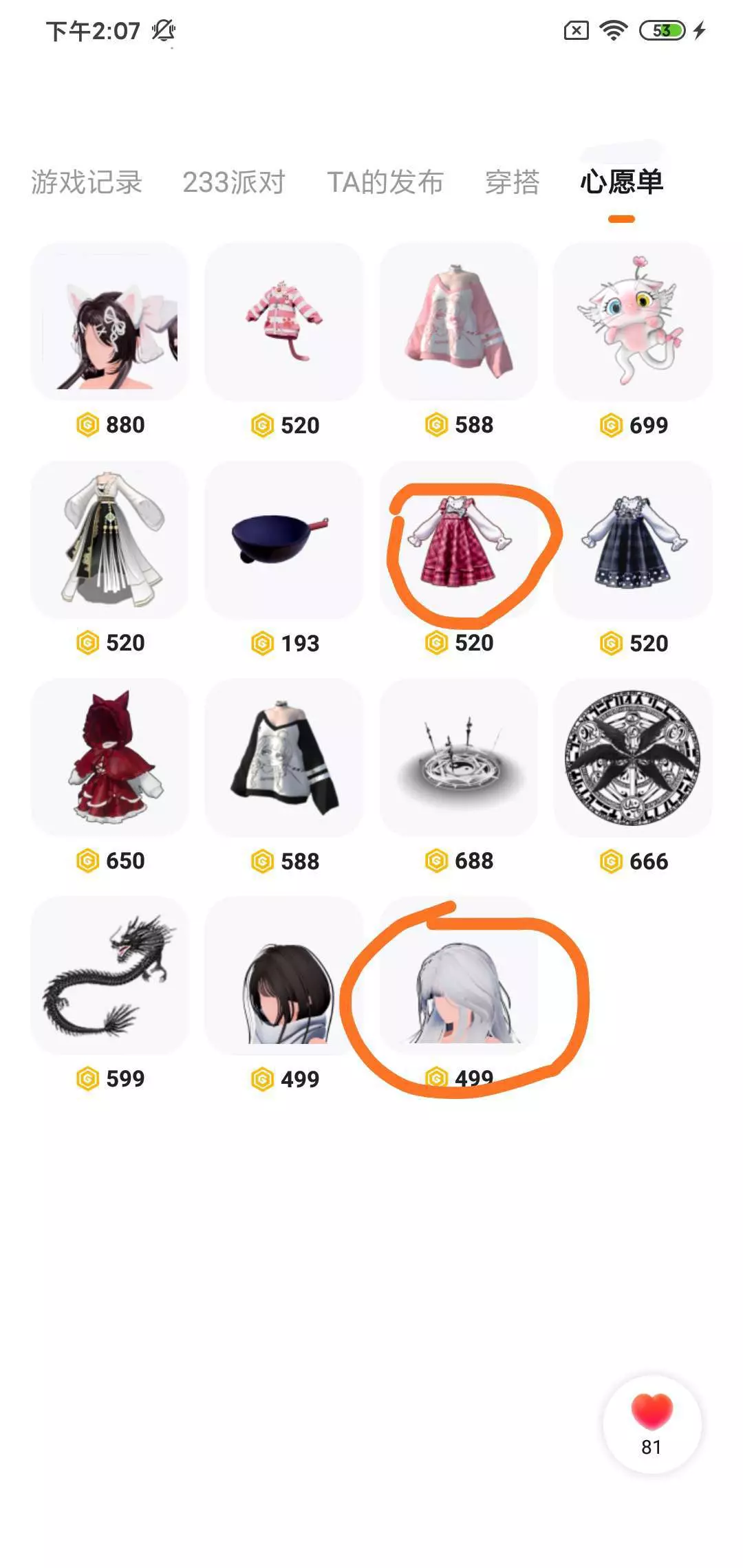This screenshot has height=1568, width=743.
Task: Open the winged white cat pet item
Action: [633, 321]
